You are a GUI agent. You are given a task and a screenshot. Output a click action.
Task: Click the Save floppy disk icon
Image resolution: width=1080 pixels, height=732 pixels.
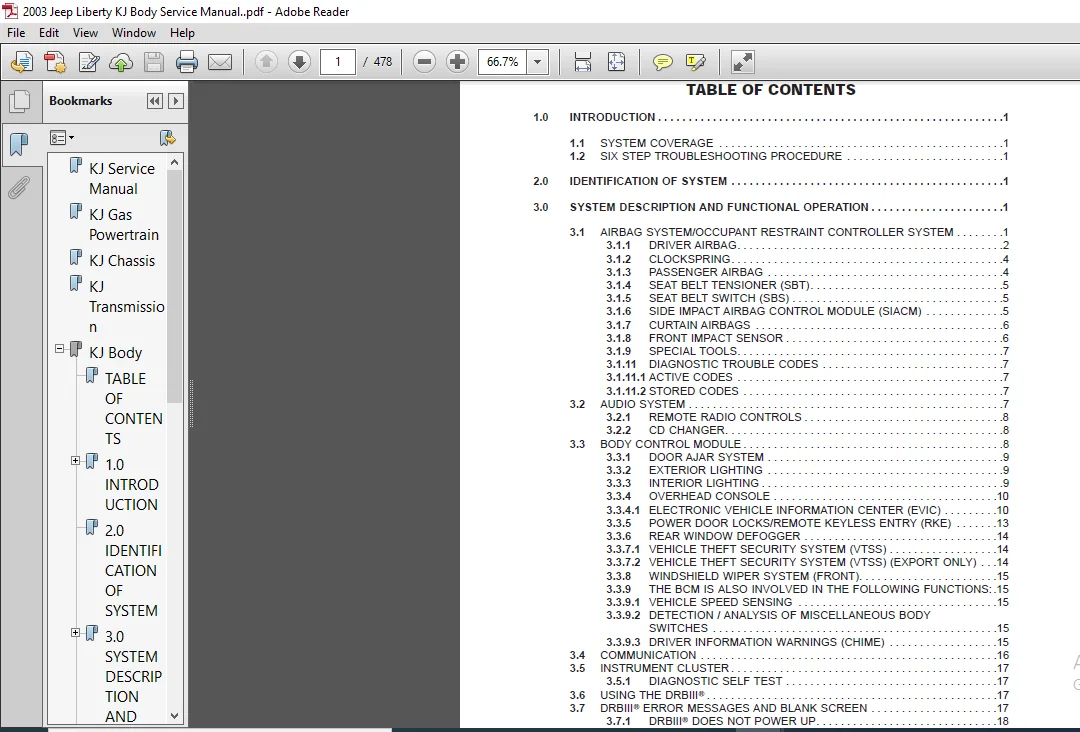click(154, 62)
